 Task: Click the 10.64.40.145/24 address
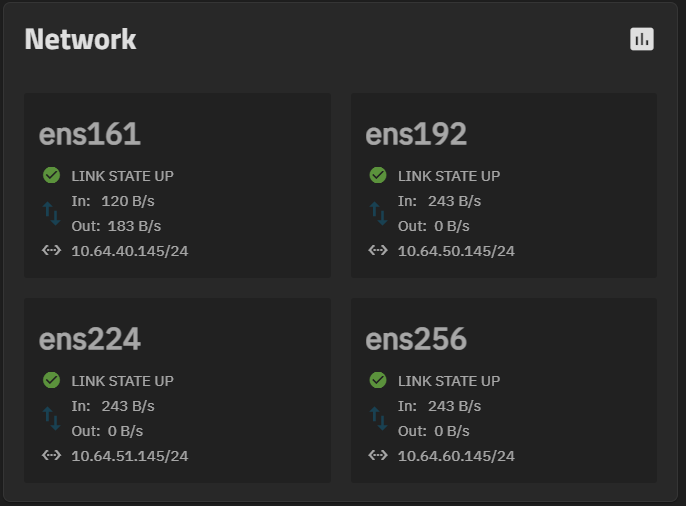point(130,251)
